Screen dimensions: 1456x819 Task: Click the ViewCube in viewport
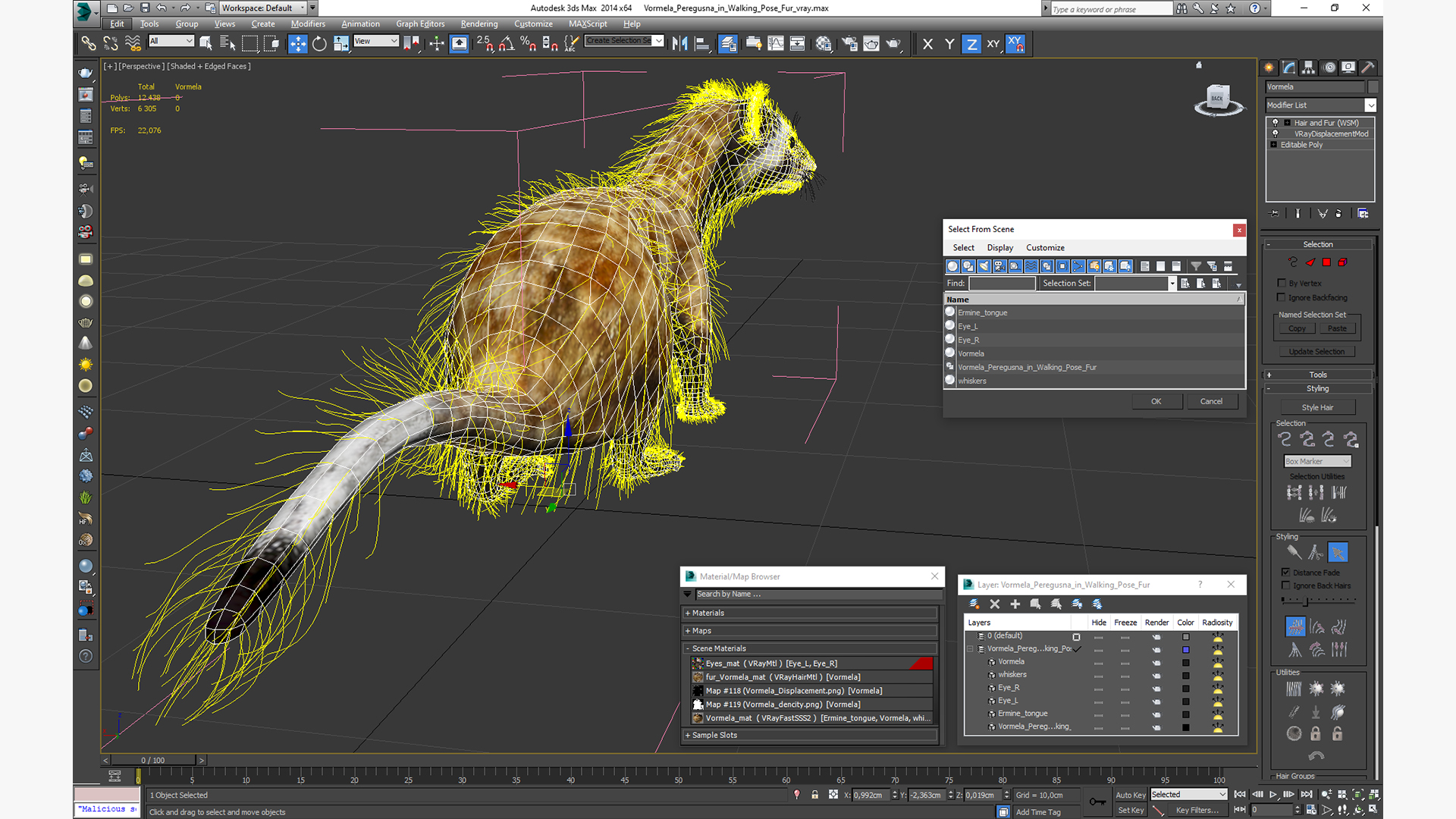point(1219,99)
